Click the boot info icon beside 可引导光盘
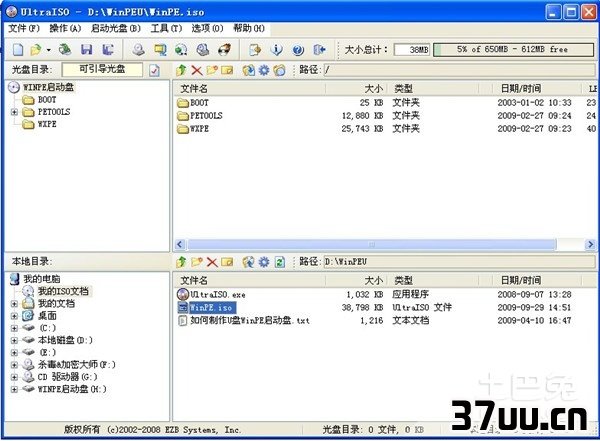 (154, 70)
